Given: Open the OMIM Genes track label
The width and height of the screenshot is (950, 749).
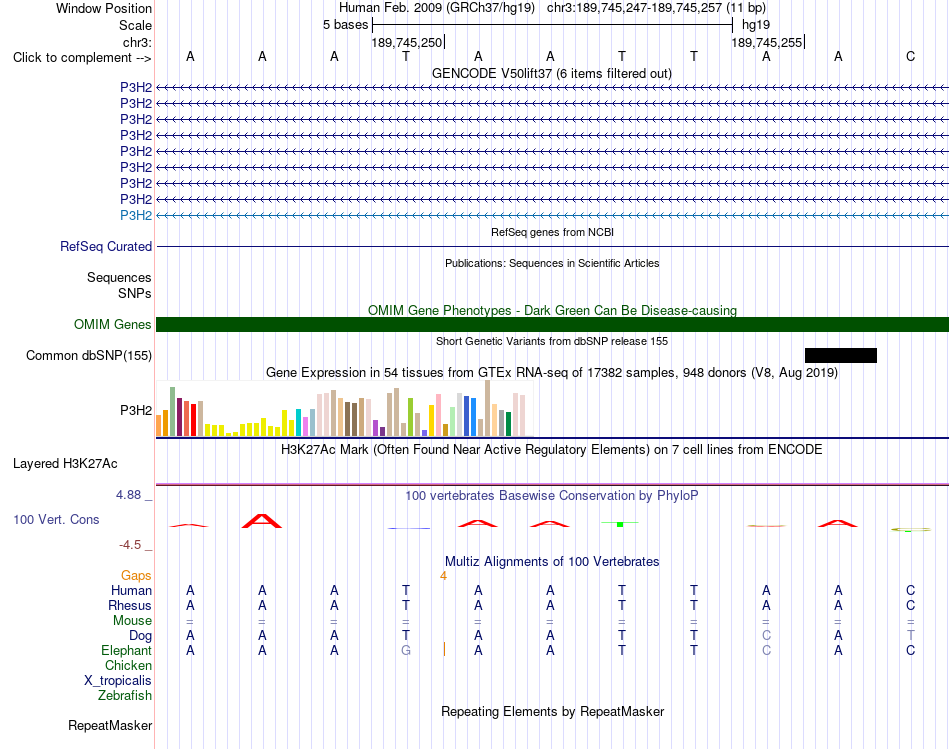Looking at the screenshot, I should pyautogui.click(x=113, y=324).
